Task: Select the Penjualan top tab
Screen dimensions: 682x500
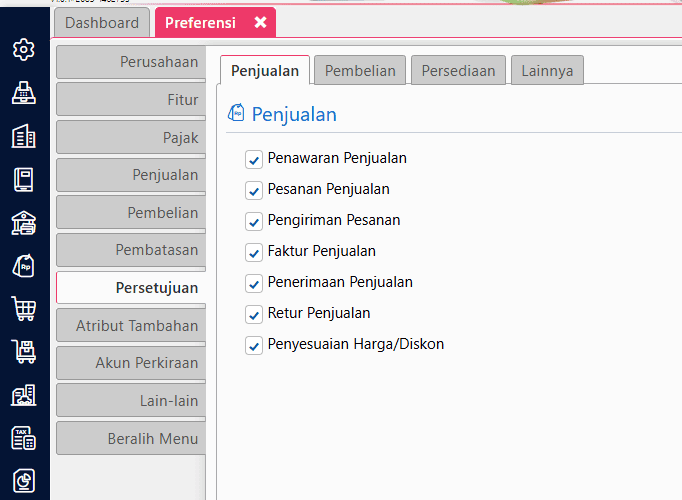Action: click(265, 70)
